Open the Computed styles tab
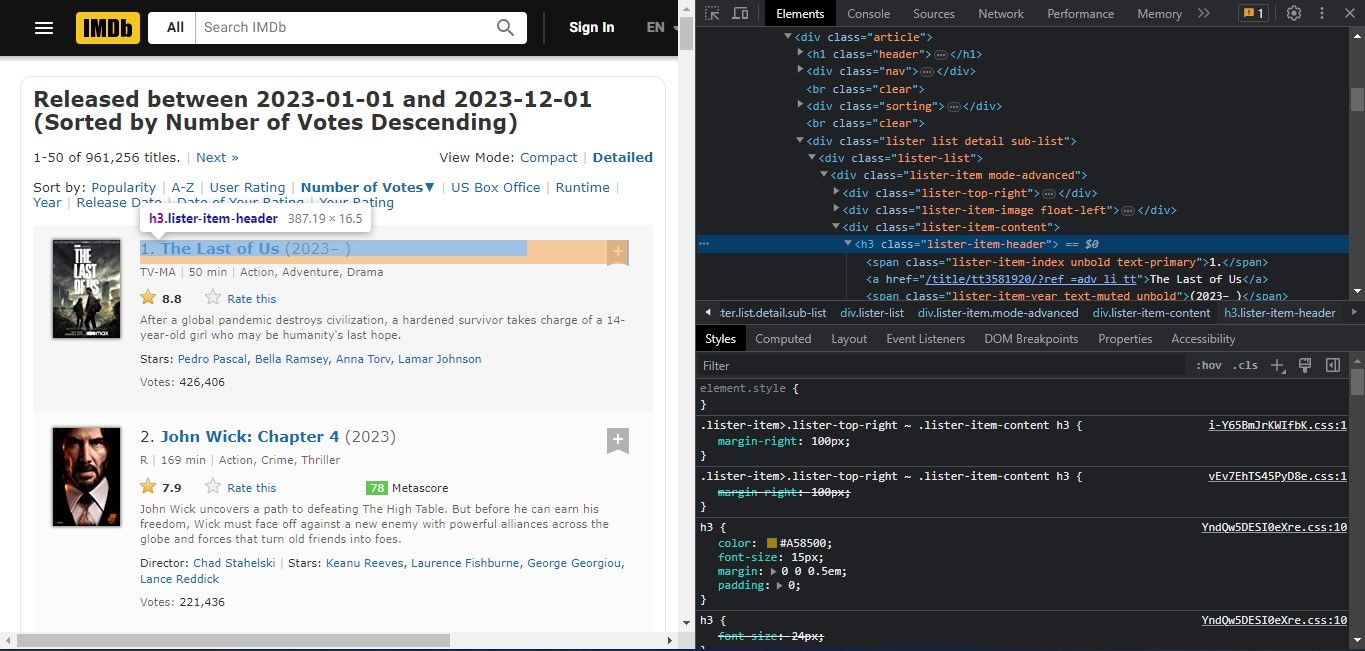1365x651 pixels. point(783,339)
